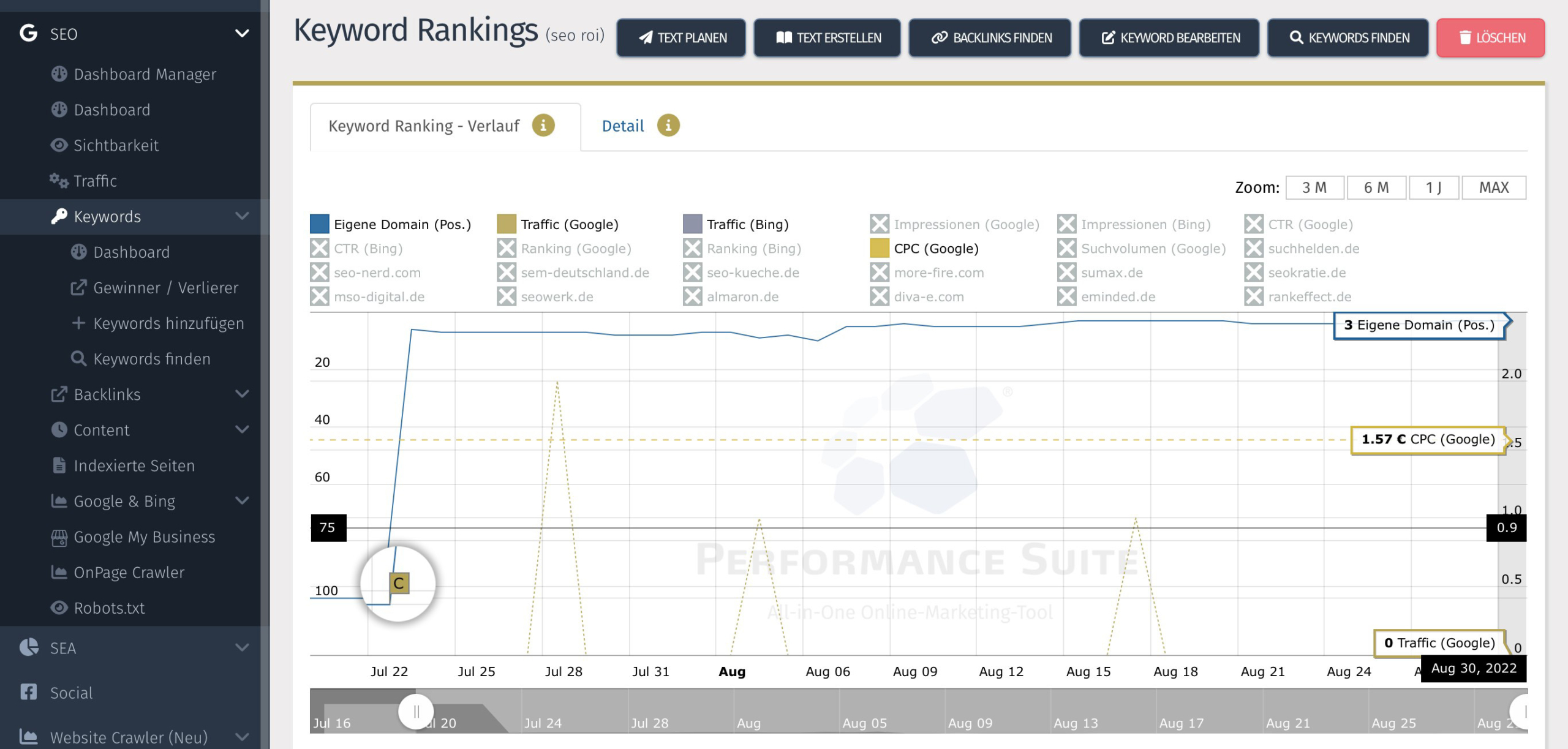Click the Traffic gears icon
This screenshot has width=1568, height=749.
coord(59,181)
